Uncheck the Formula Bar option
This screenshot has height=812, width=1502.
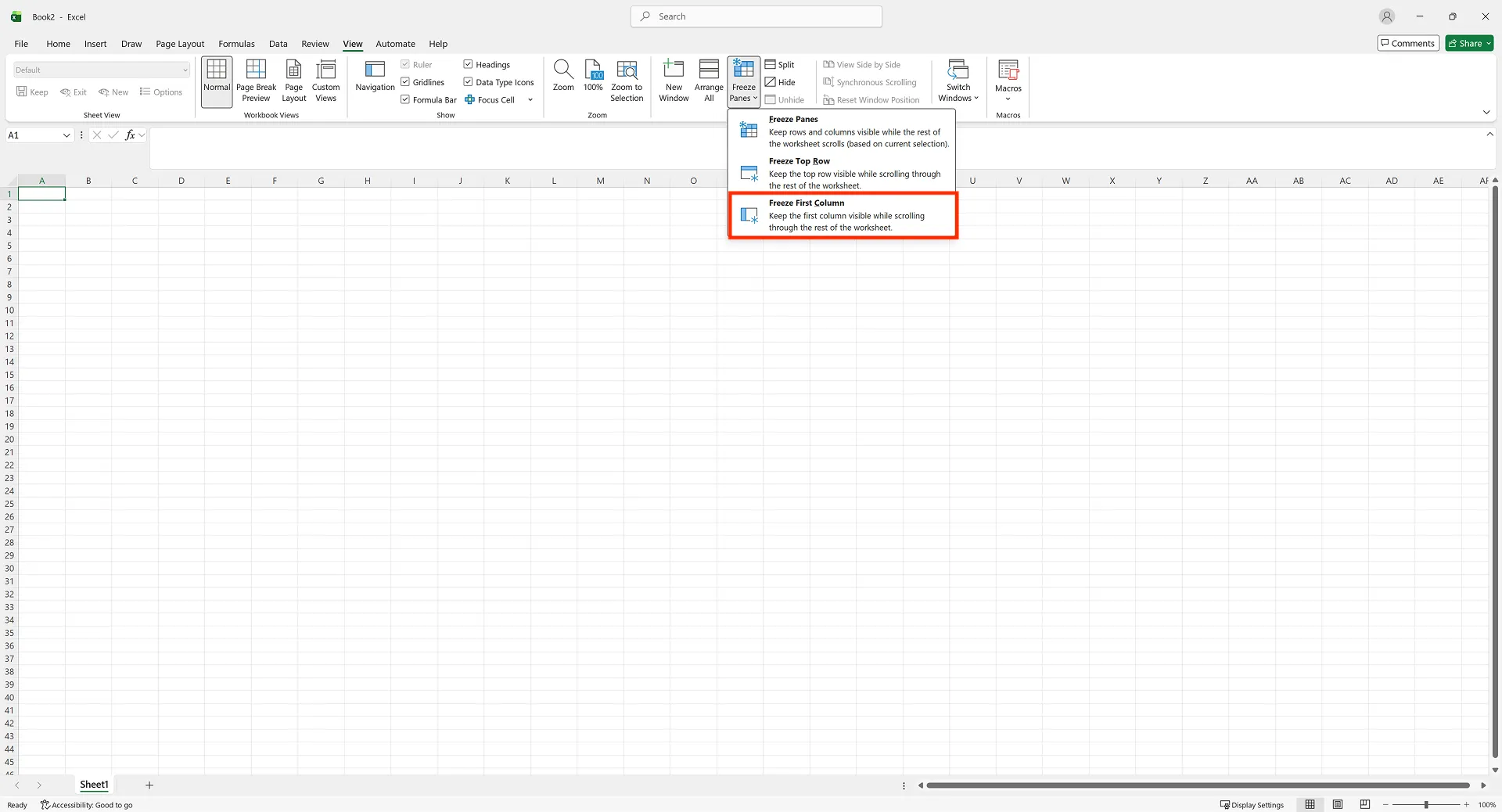click(x=404, y=99)
